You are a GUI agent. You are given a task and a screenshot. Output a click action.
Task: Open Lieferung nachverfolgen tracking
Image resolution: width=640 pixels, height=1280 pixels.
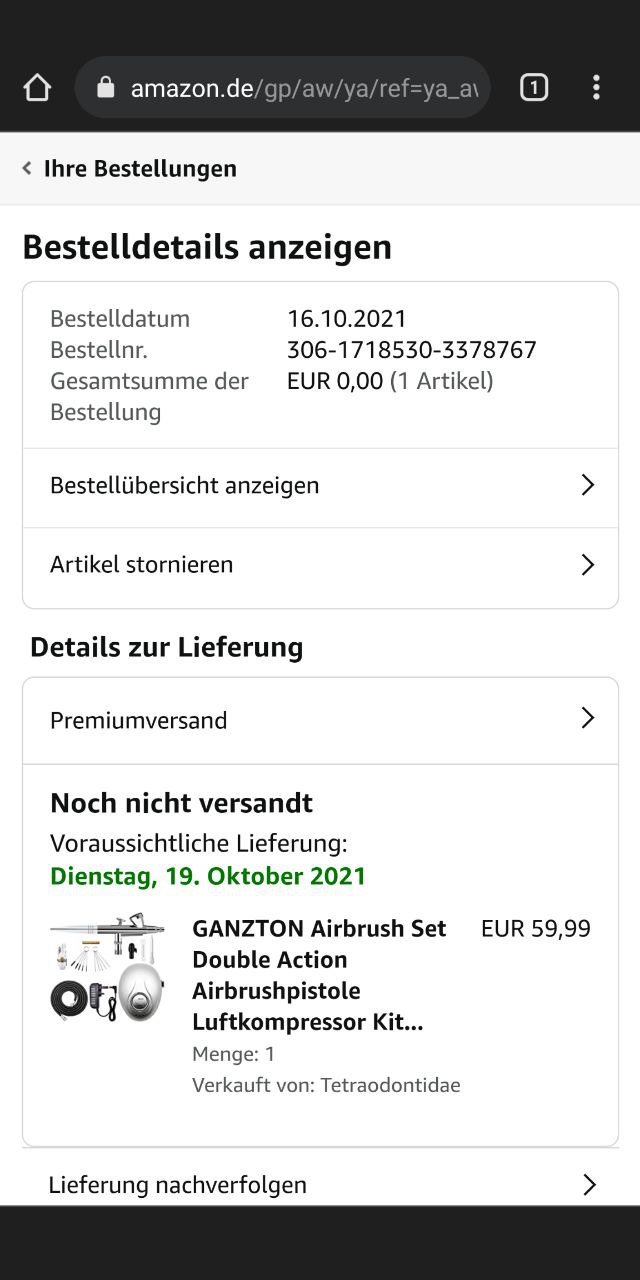178,1185
